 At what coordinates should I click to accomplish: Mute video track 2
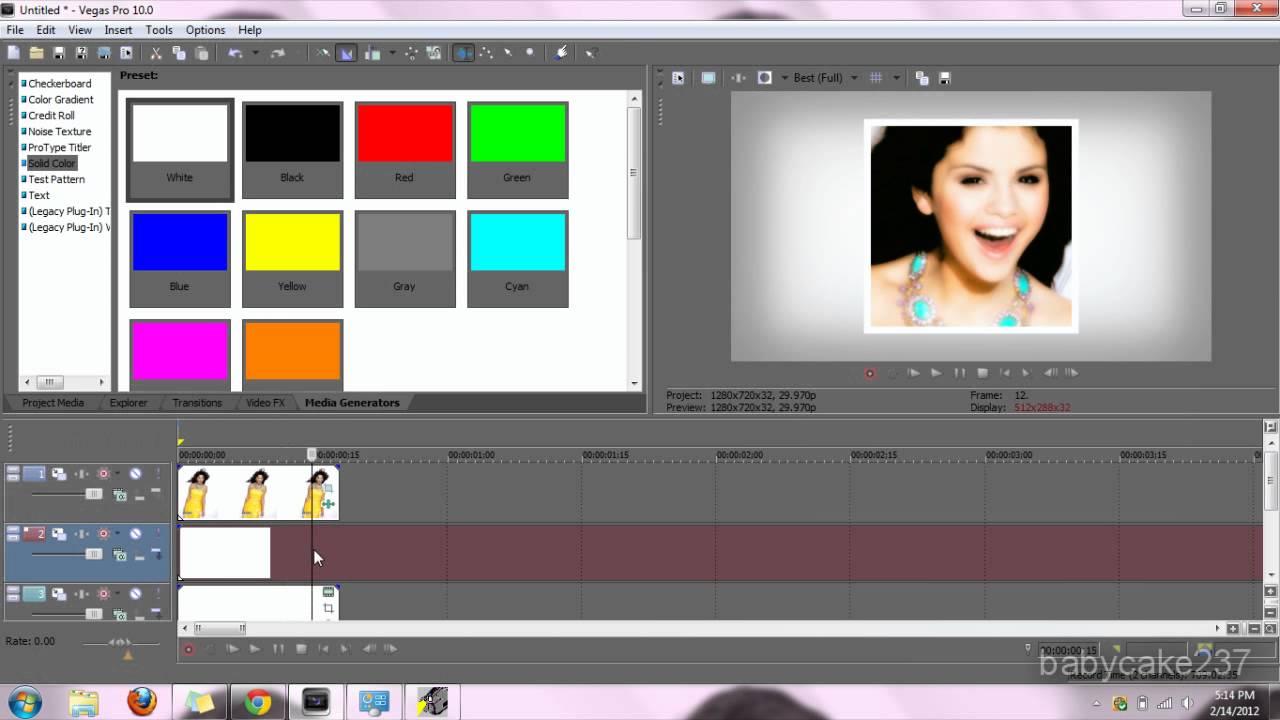point(135,533)
